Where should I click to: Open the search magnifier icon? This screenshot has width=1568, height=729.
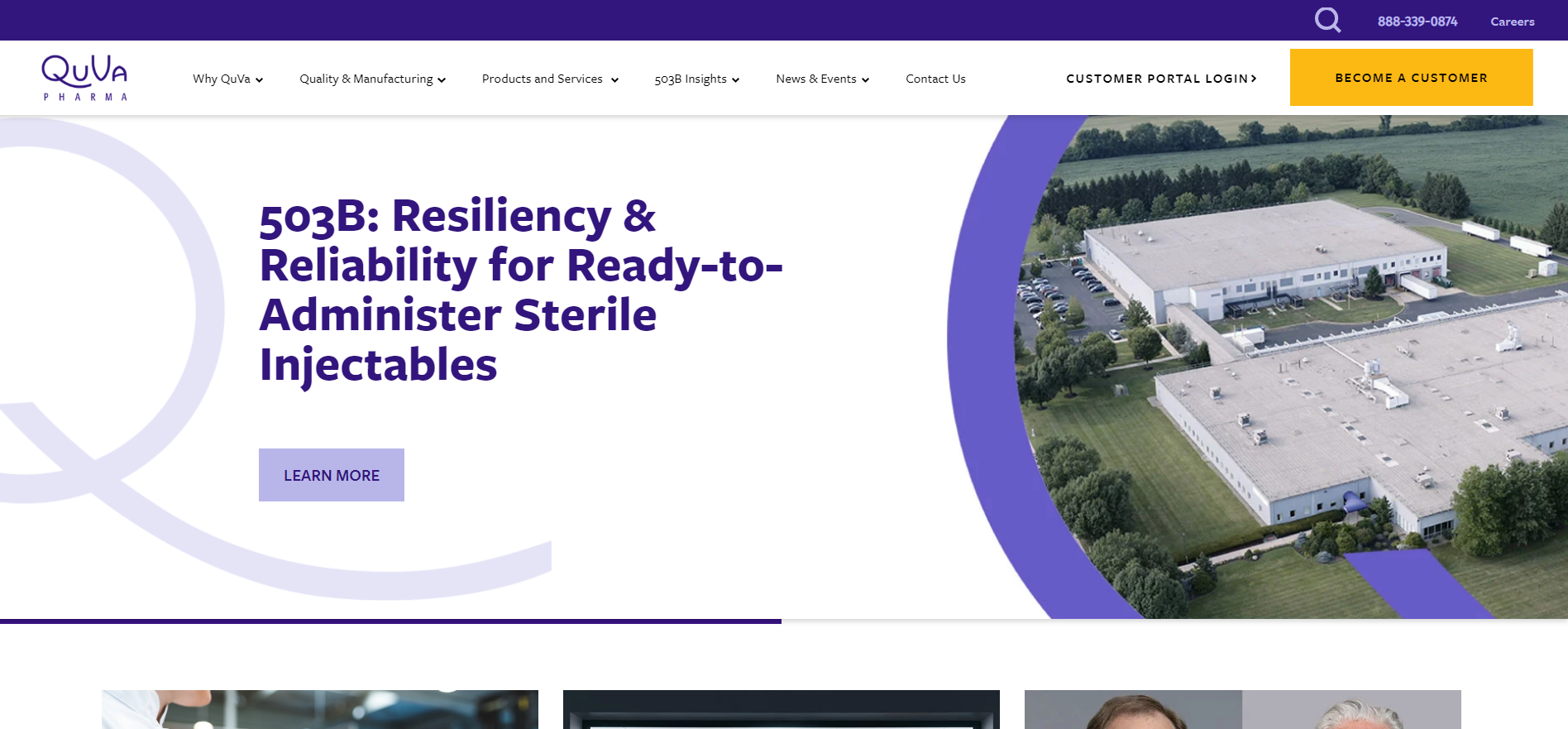tap(1327, 20)
